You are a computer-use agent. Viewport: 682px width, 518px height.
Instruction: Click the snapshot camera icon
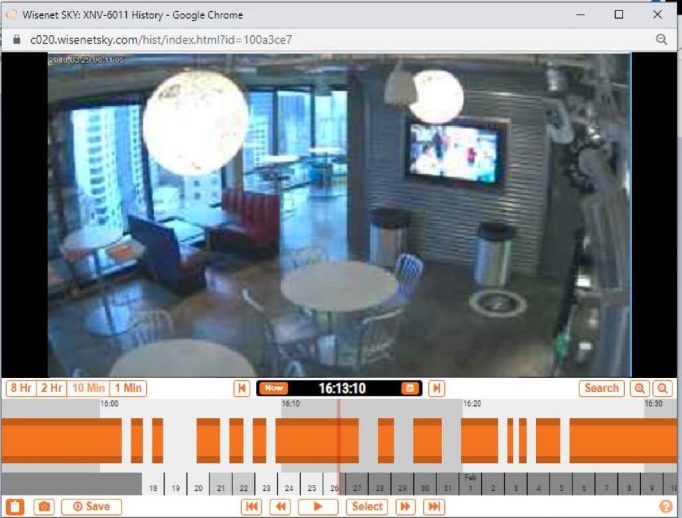click(44, 507)
